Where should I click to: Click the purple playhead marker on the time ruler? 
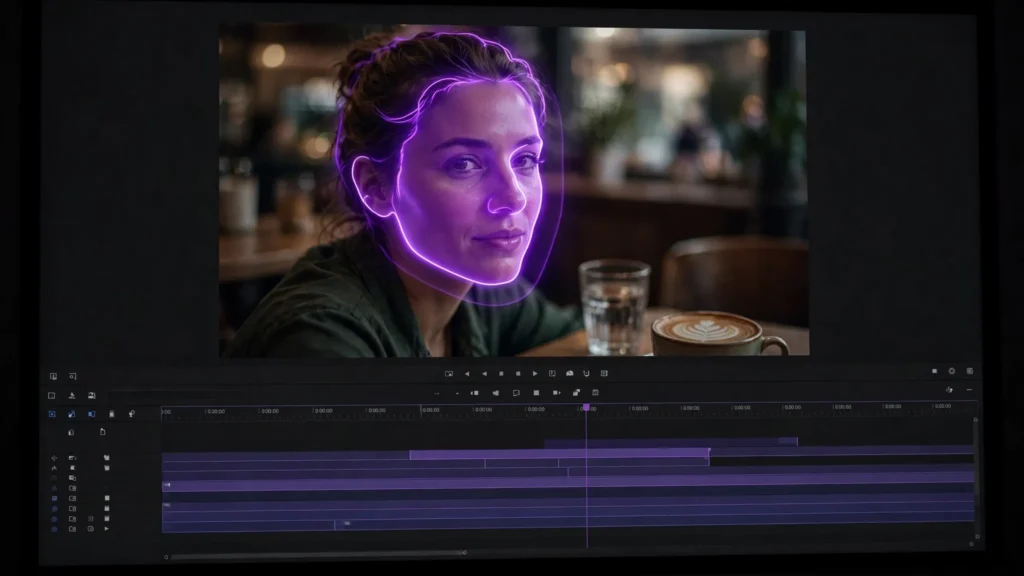point(586,408)
